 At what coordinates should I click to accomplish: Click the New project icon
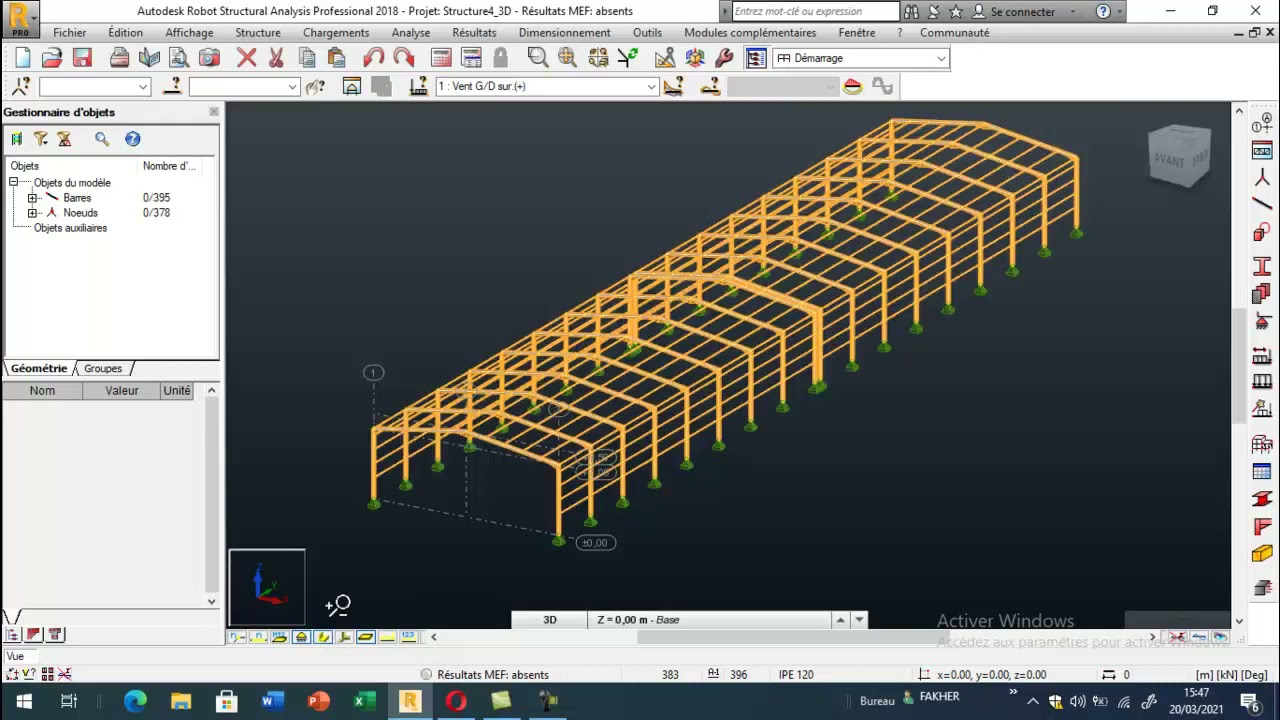[x=23, y=58]
